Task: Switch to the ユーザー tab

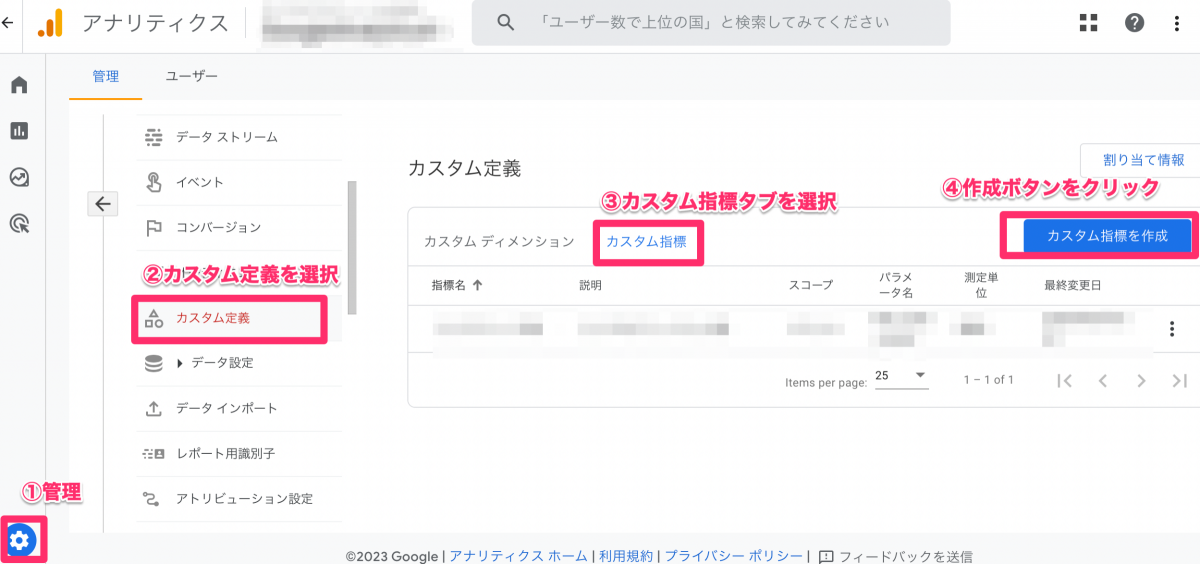Action: point(191,76)
